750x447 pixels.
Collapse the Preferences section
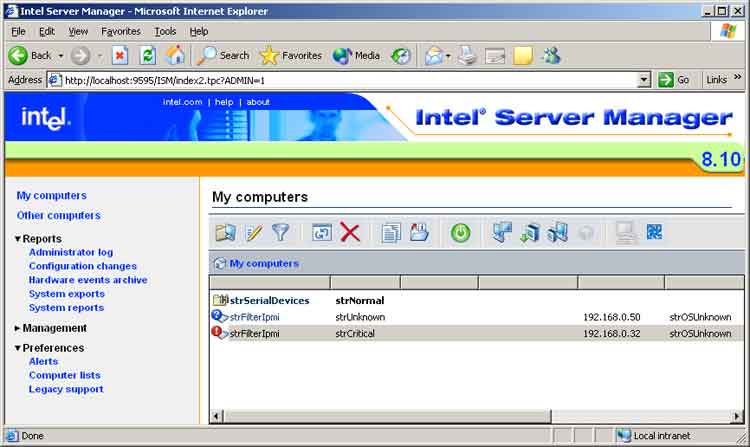tap(18, 348)
